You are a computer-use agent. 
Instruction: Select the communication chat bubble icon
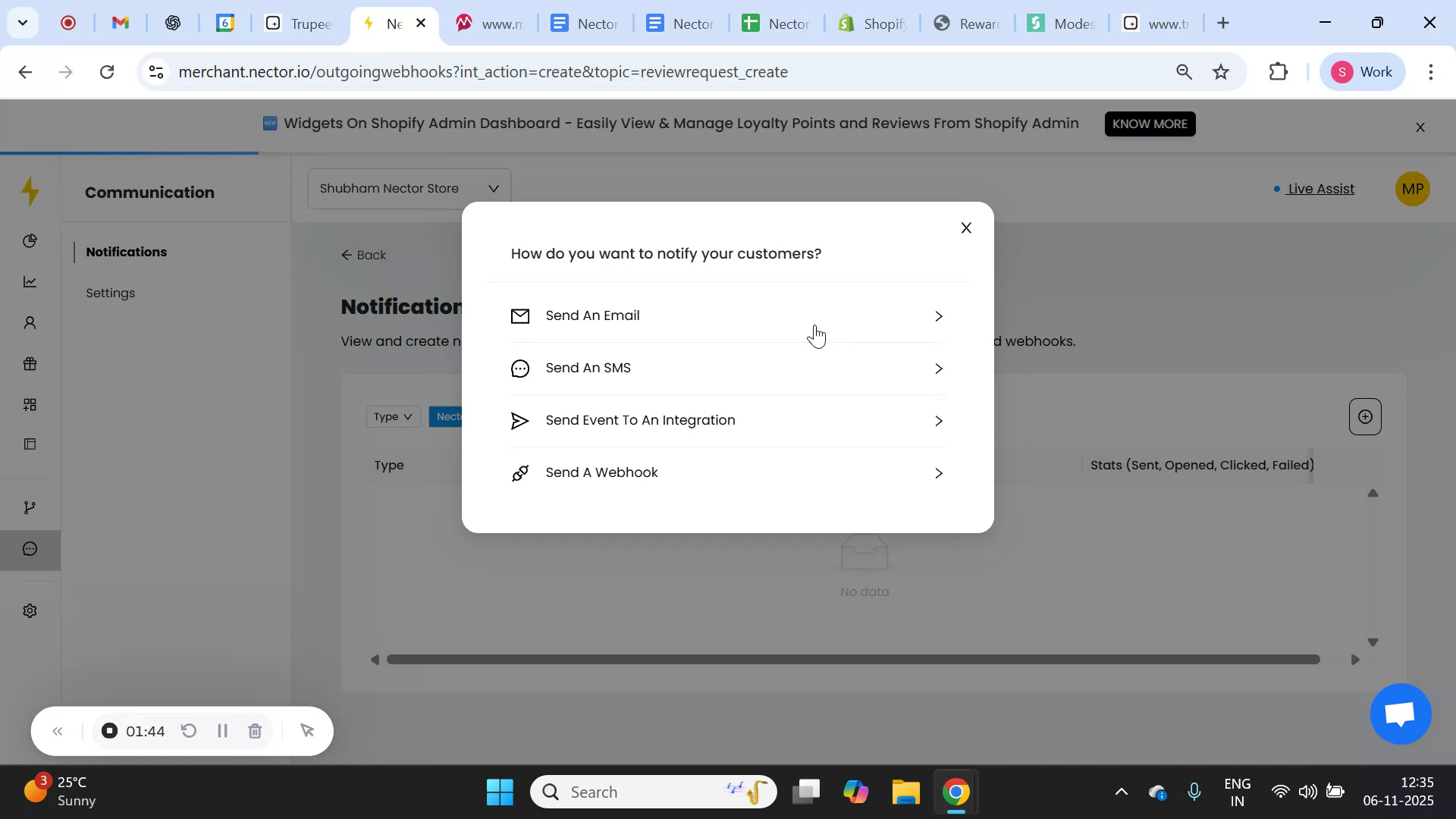coord(30,548)
